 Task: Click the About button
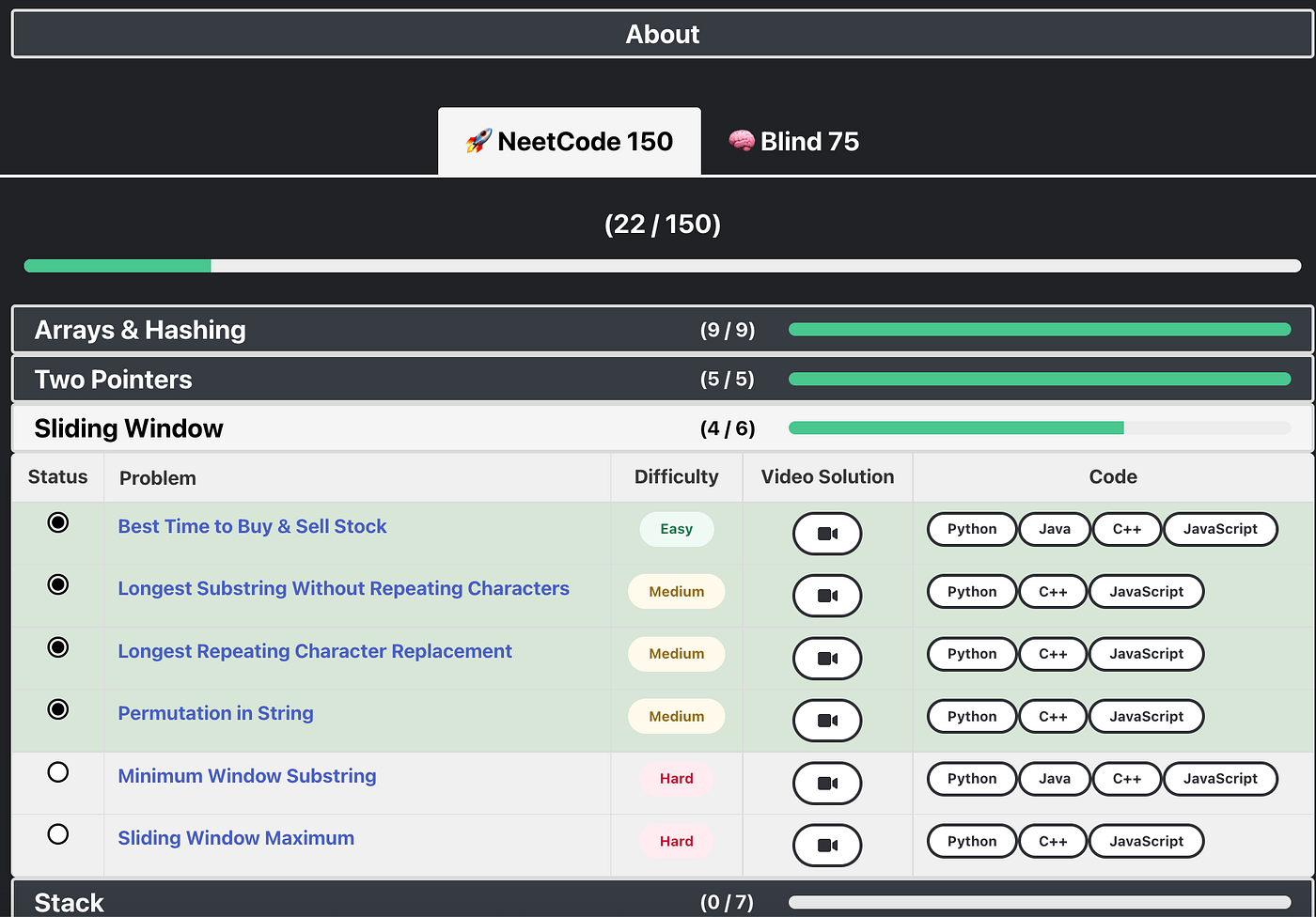pos(662,34)
